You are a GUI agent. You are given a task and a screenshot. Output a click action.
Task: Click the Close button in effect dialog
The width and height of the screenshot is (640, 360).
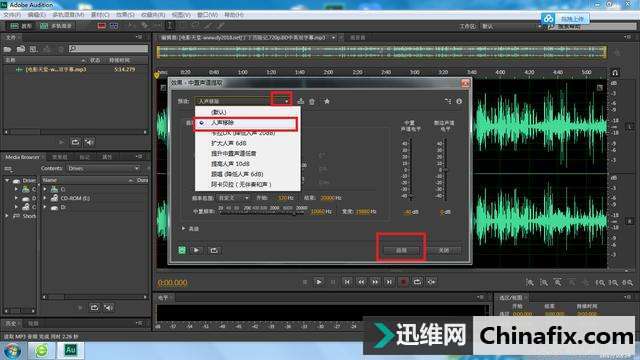click(444, 250)
